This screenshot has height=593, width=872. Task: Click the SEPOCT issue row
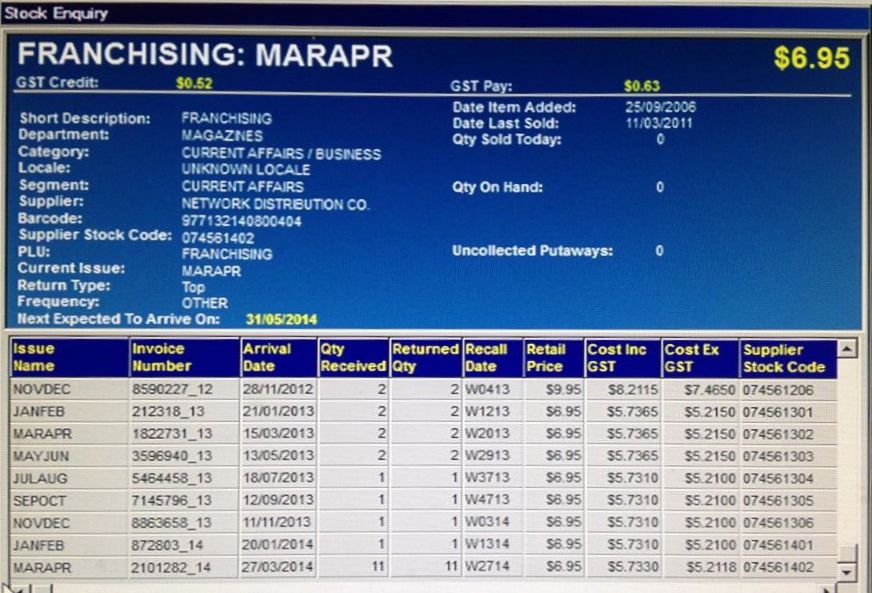(68, 500)
